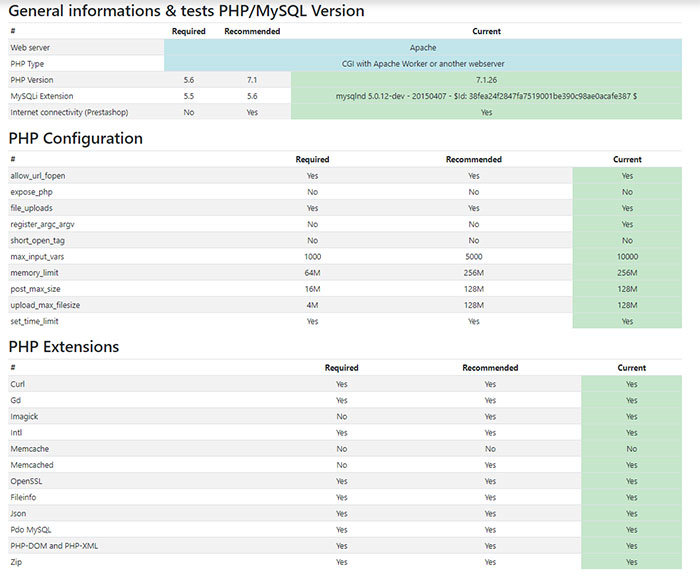Viewport: 700px width, 576px height.
Task: Click required post_max_size value '16M'
Action: click(312, 289)
